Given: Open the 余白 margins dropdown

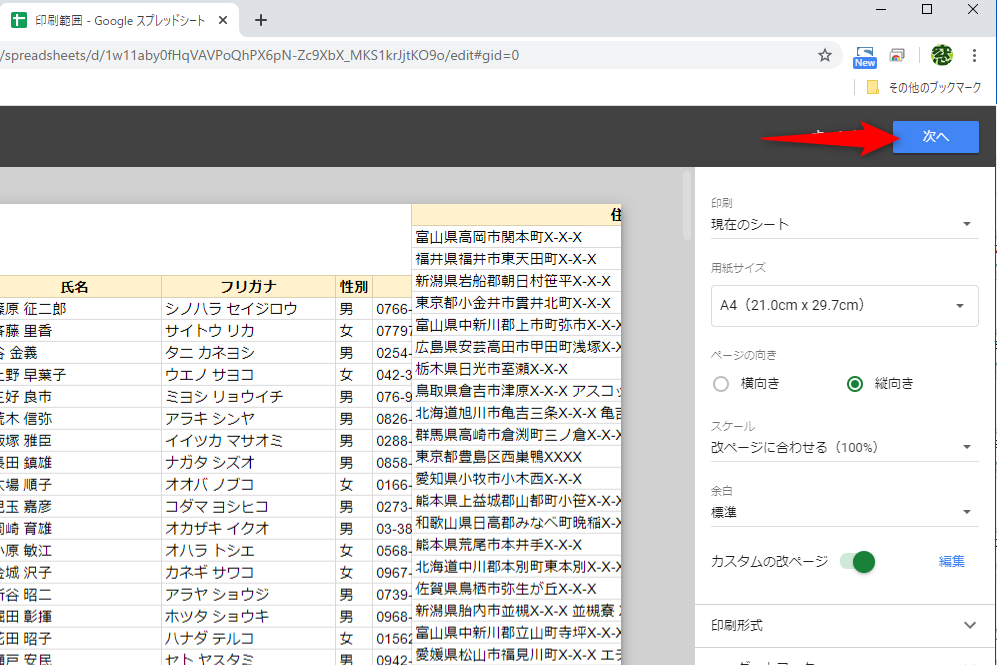Looking at the screenshot, I should (x=844, y=513).
